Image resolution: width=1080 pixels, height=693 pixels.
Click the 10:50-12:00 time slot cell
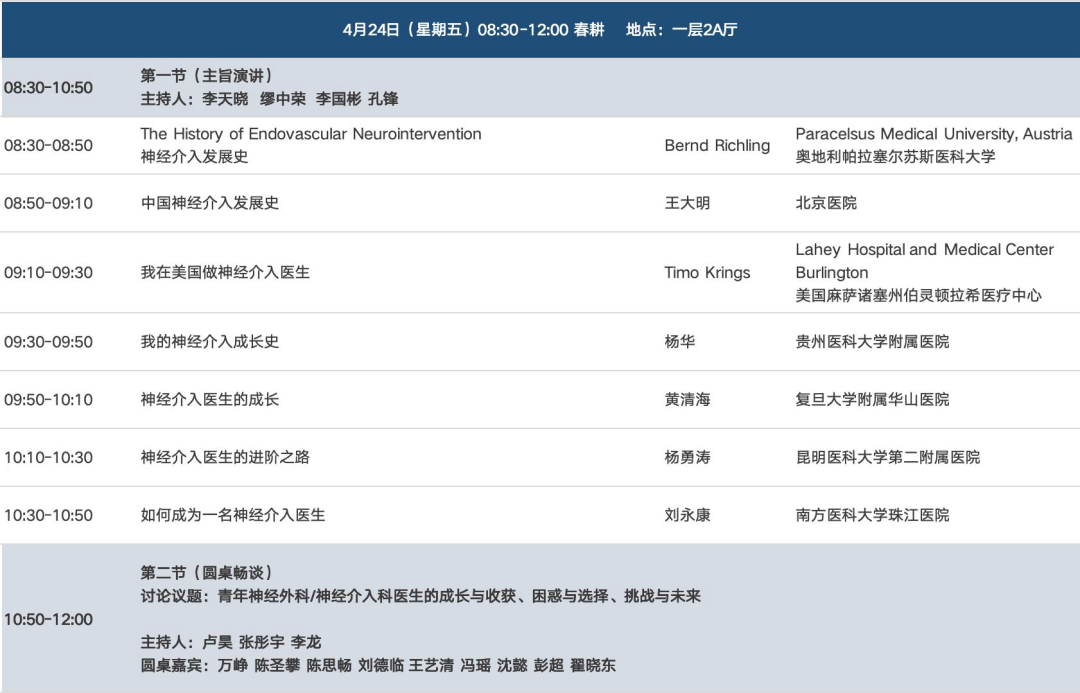click(x=48, y=620)
